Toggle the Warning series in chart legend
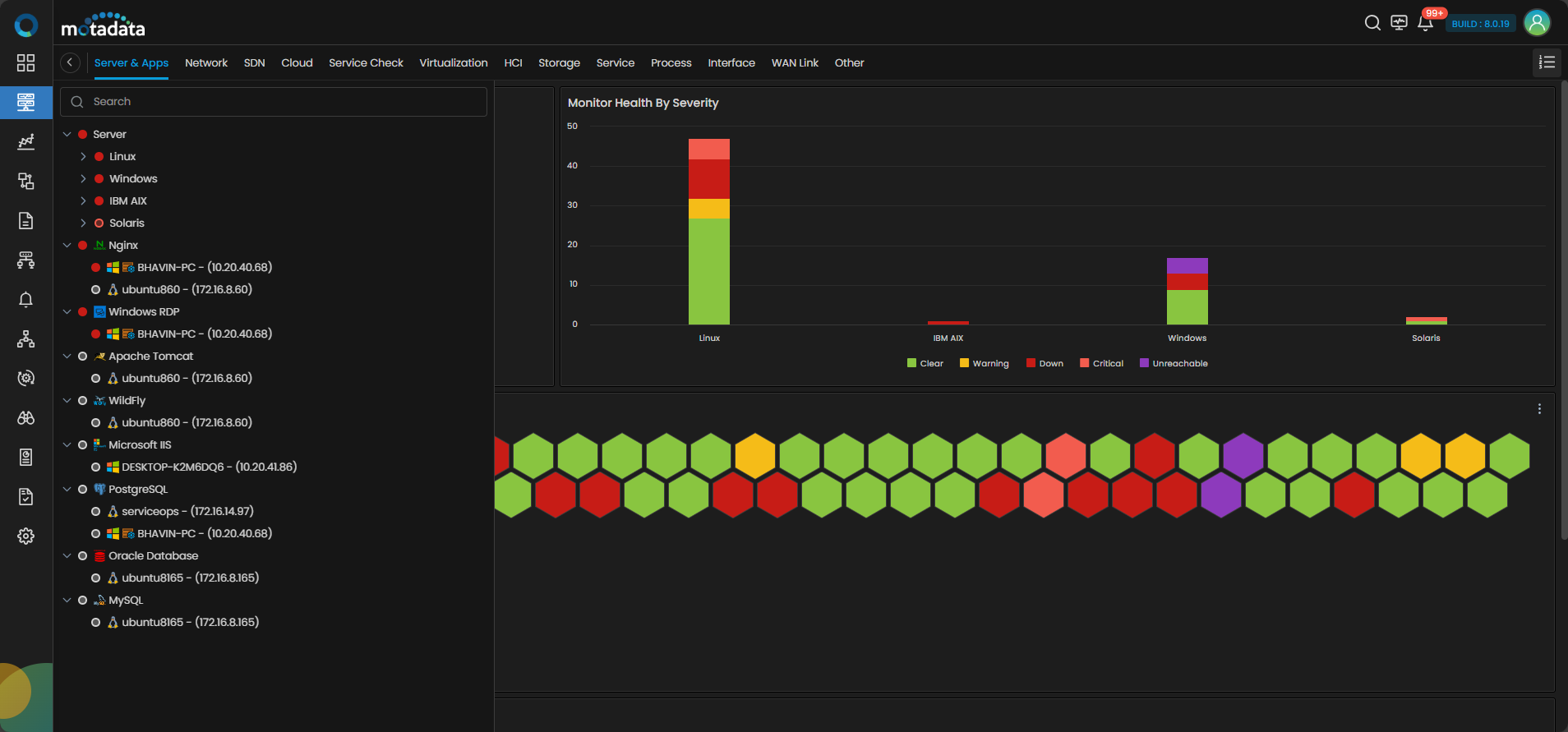 pos(984,363)
